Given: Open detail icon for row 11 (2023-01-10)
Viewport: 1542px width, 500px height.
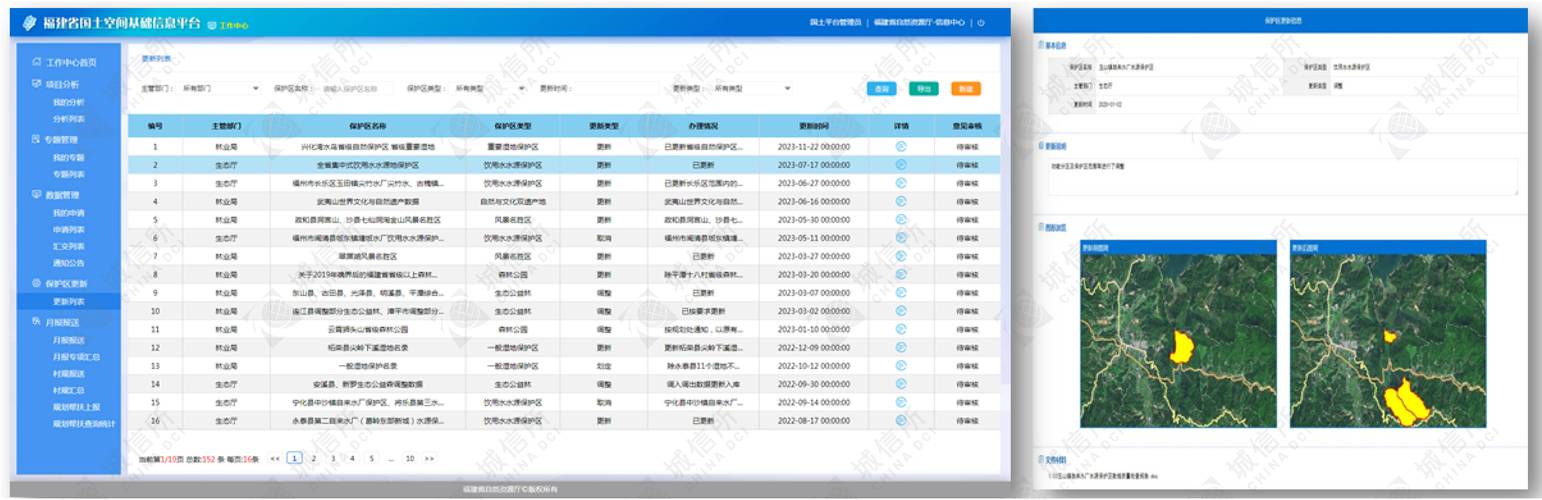Looking at the screenshot, I should click(900, 328).
